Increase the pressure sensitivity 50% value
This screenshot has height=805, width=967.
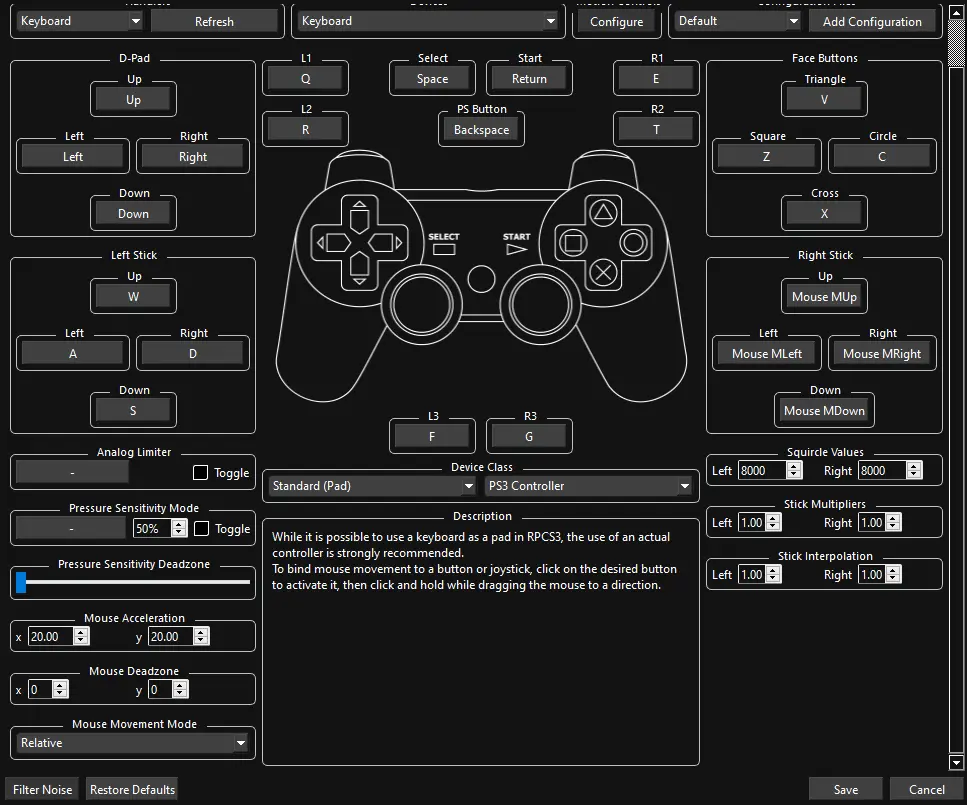(x=179, y=524)
